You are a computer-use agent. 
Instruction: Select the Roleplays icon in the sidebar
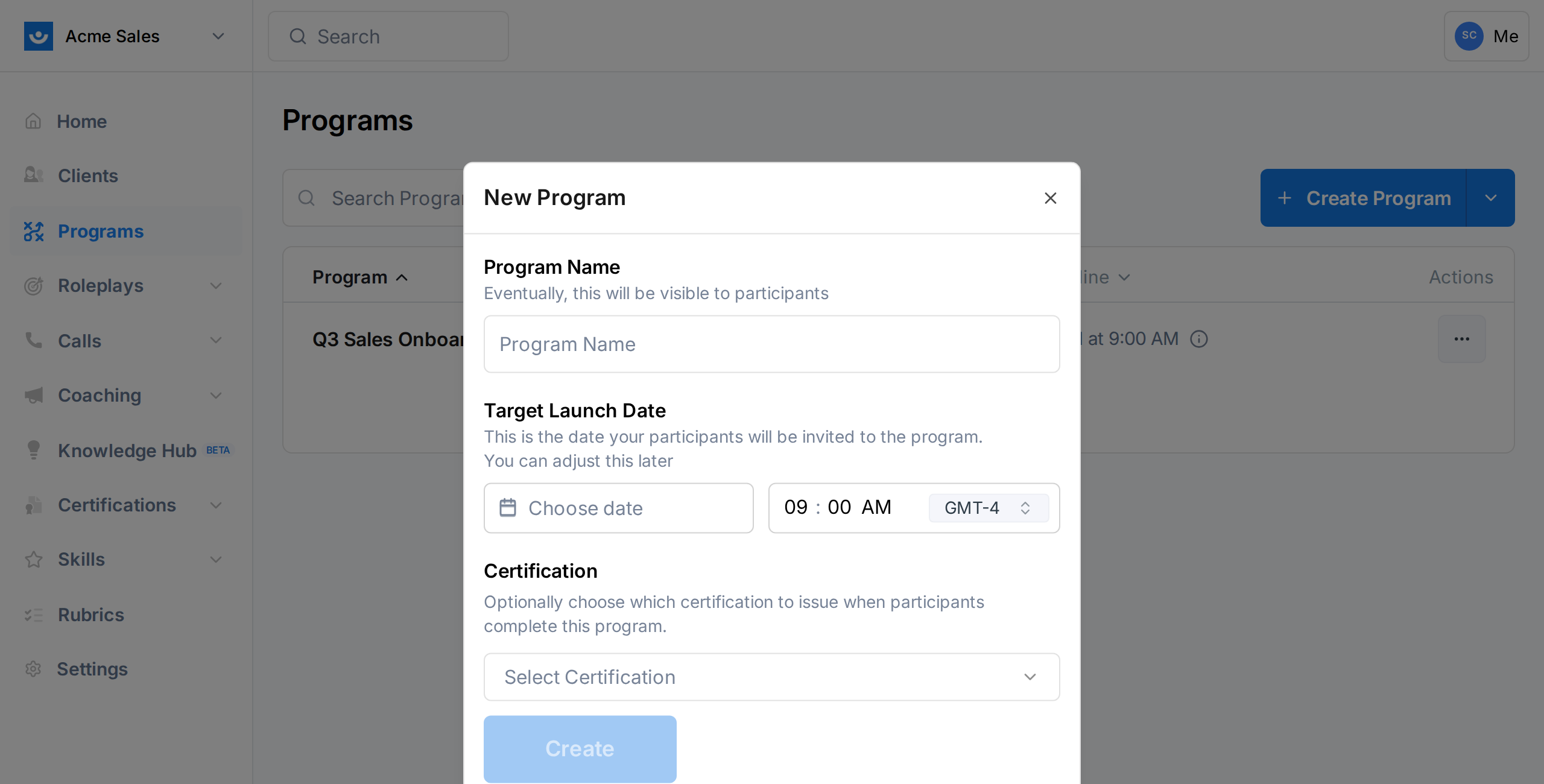[33, 285]
